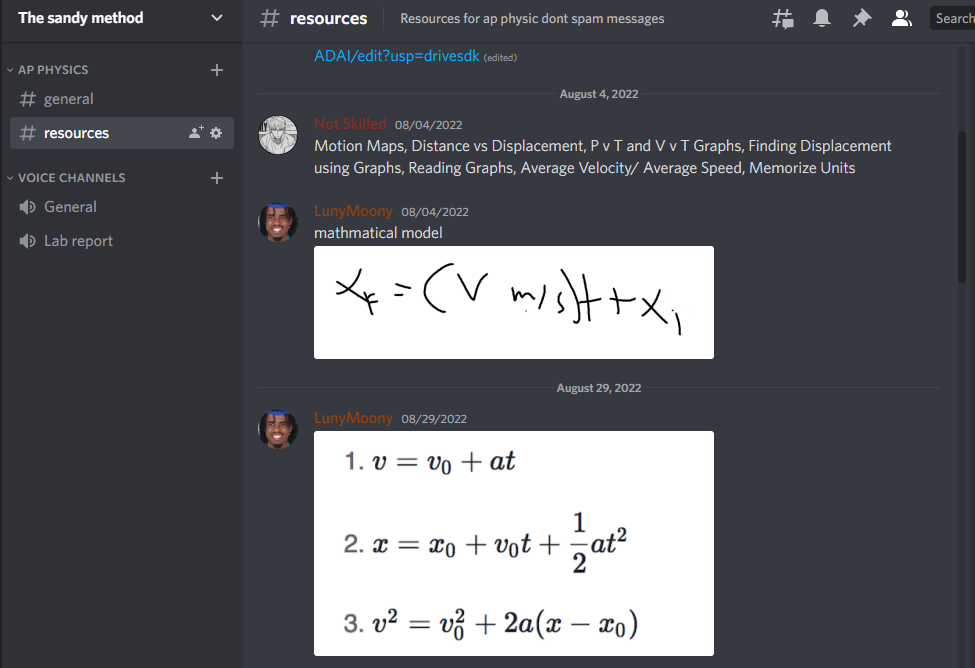Select the resources text channel
975x668 pixels.
click(x=122, y=133)
